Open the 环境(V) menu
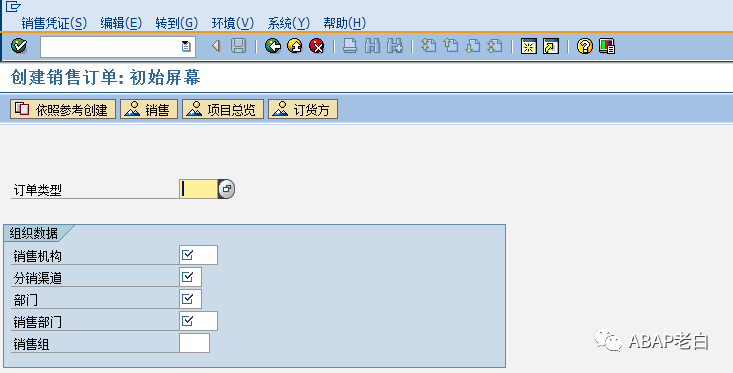This screenshot has height=373, width=733. pyautogui.click(x=233, y=23)
